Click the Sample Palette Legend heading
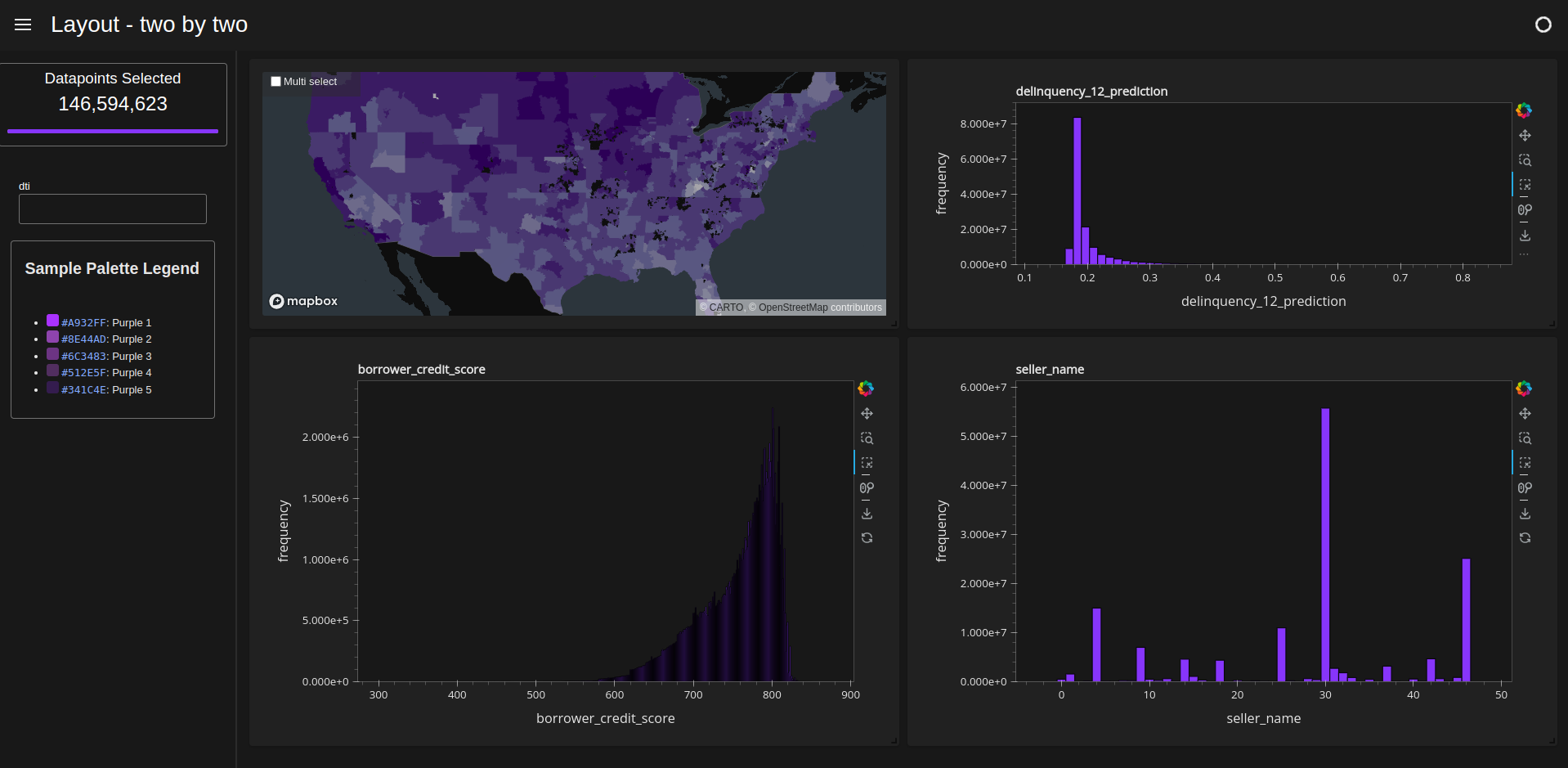1568x768 pixels. point(112,268)
